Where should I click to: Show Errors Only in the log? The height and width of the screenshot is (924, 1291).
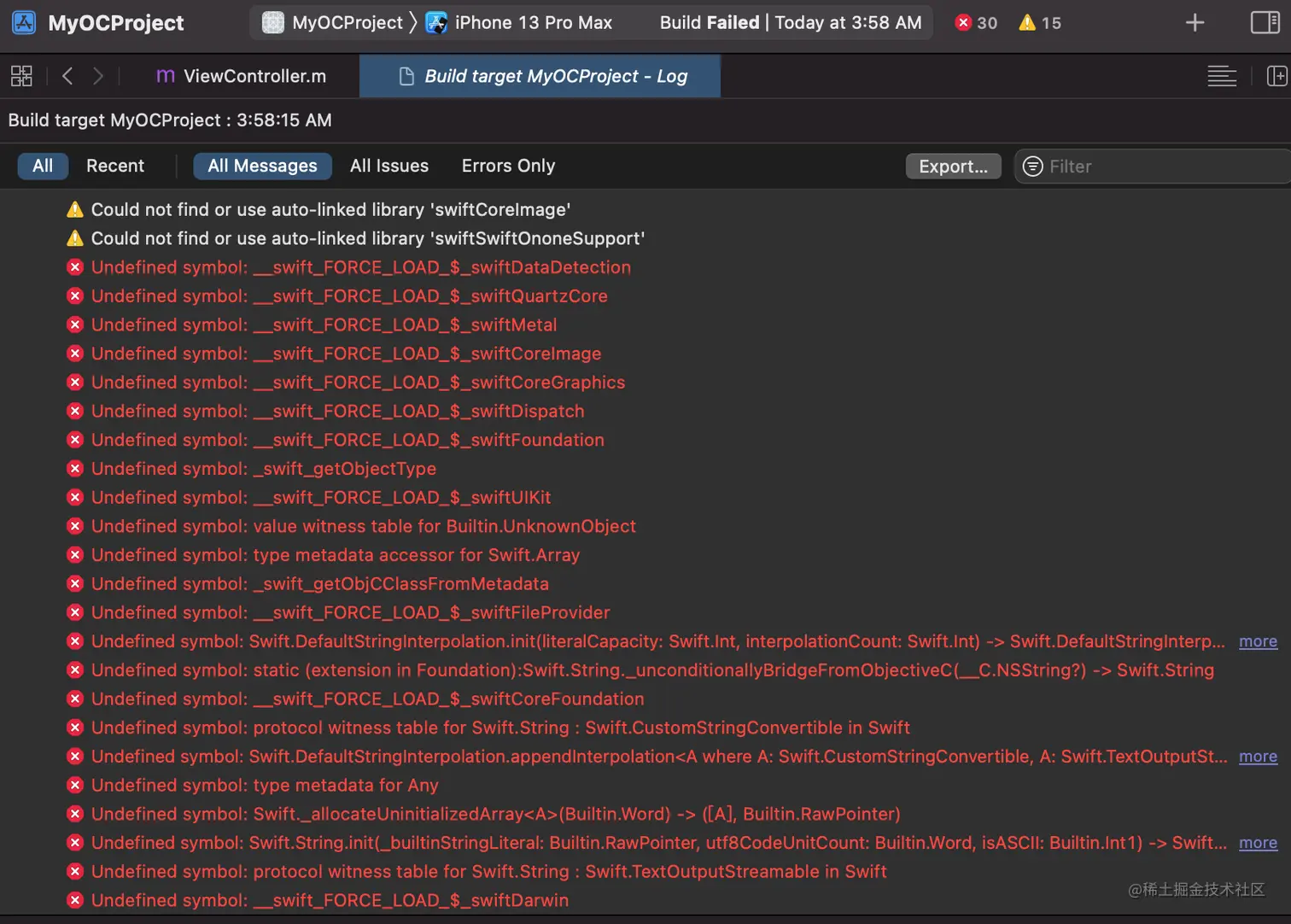point(508,167)
